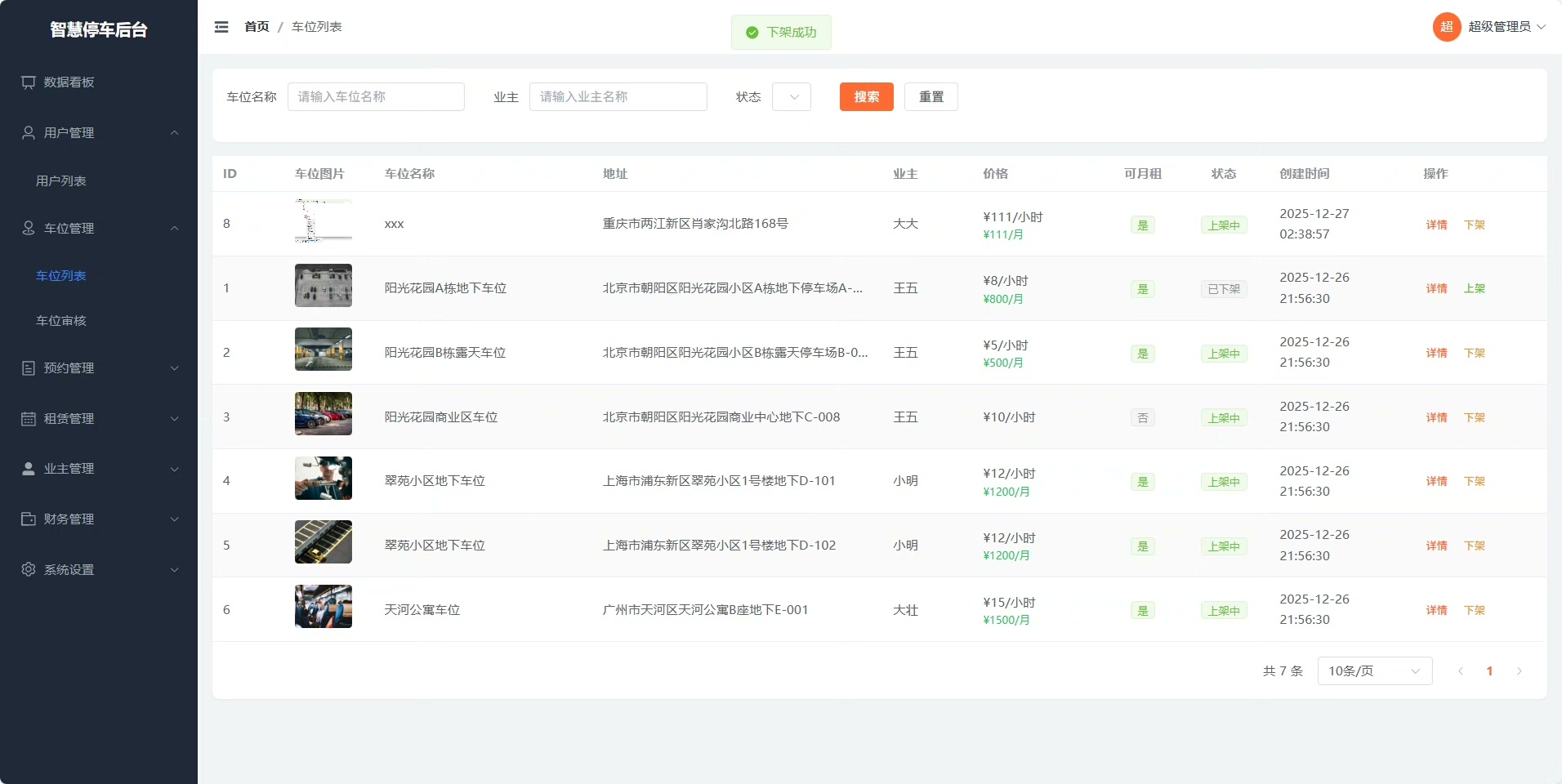This screenshot has height=784, width=1562.
Task: Click the 数据看板 dashboard icon
Action: (29, 82)
